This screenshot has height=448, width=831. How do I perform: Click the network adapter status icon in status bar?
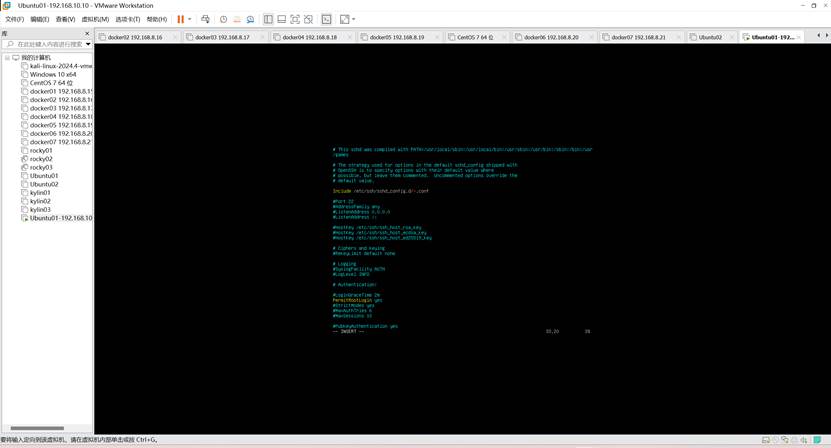tap(785, 440)
